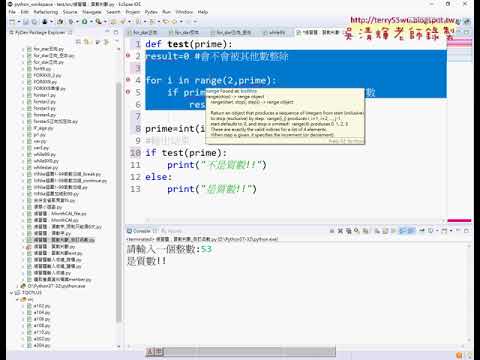Click Terminate icon in Console toolbar
This screenshot has height=360, width=480.
coord(332,231)
